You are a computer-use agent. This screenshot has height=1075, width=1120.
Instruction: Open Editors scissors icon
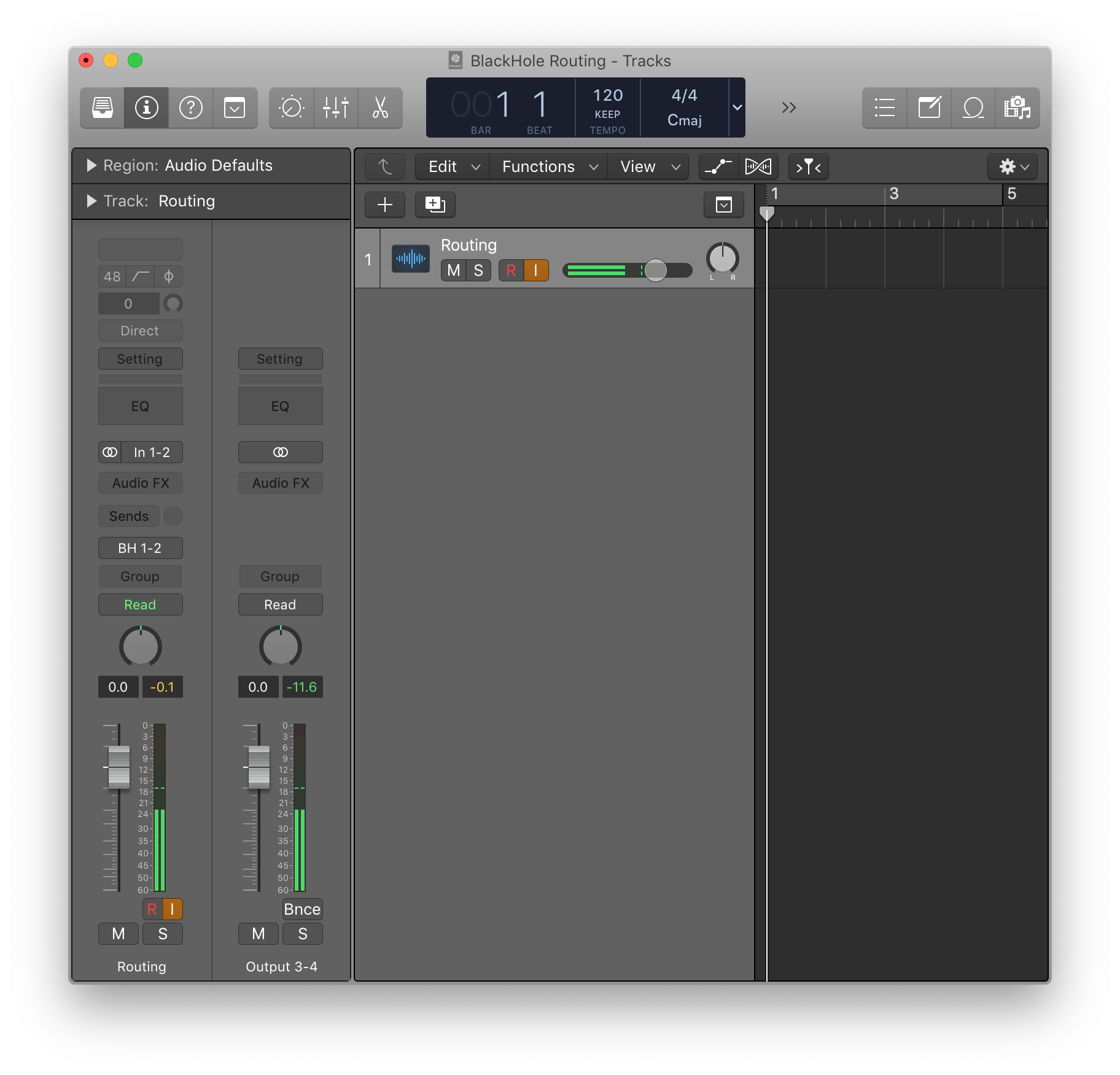[380, 108]
